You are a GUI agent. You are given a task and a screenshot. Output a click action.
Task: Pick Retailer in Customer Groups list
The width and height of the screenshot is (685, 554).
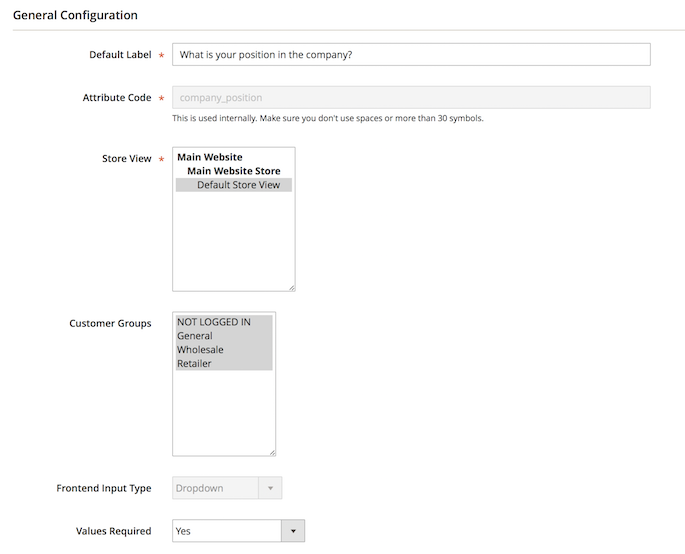195,364
